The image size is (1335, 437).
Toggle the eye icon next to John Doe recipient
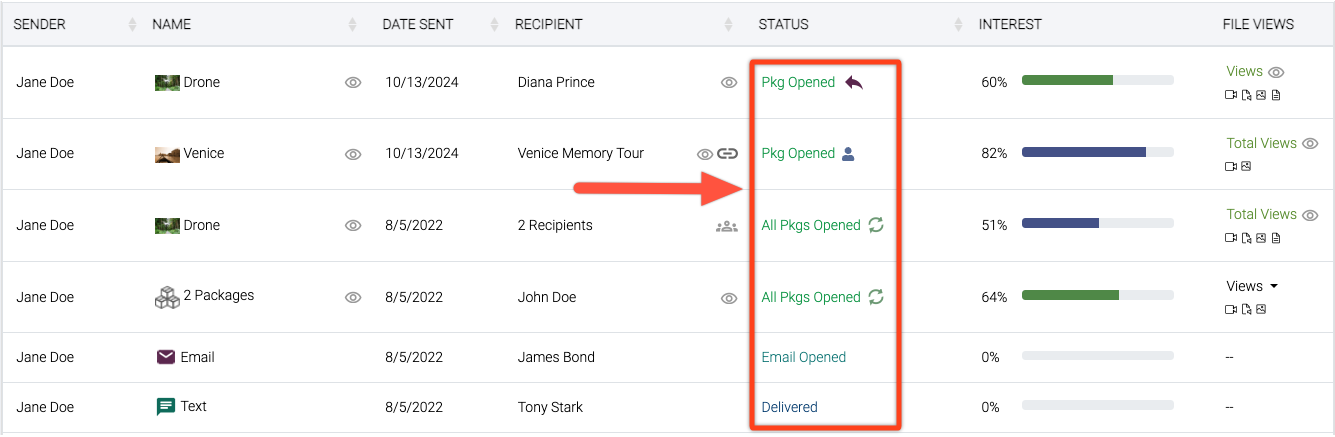[729, 298]
